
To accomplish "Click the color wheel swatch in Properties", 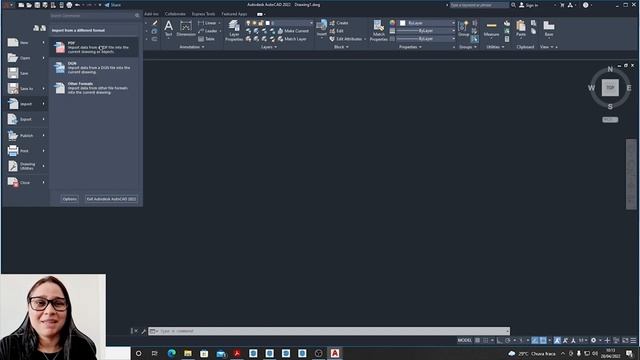I will (392, 23).
